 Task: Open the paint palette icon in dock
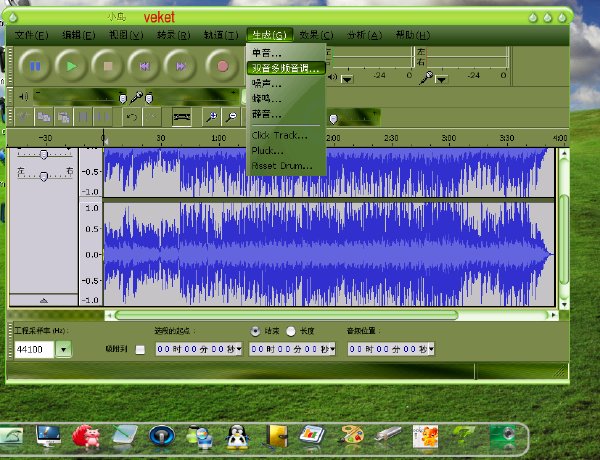point(351,436)
